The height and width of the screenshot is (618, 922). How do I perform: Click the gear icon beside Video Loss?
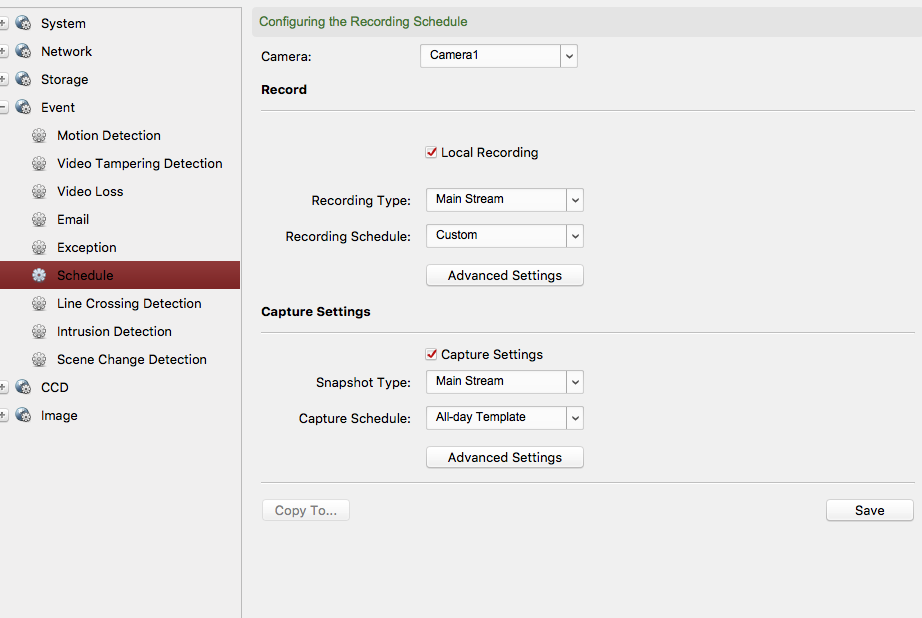tap(39, 192)
